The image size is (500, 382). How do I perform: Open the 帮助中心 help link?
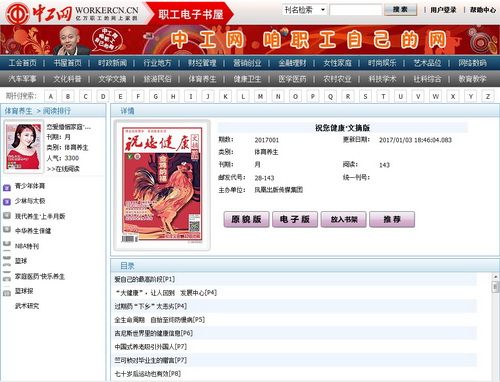(x=483, y=10)
